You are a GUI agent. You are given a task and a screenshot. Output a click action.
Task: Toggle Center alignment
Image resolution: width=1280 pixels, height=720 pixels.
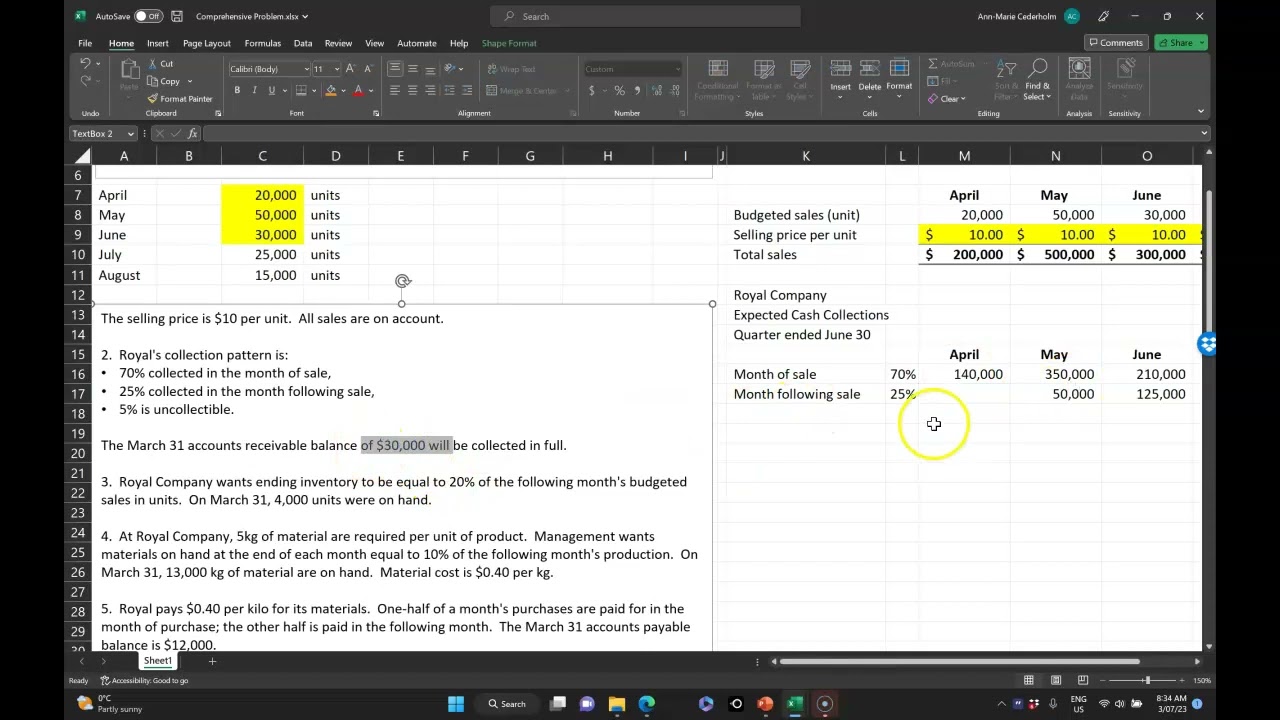click(x=412, y=90)
